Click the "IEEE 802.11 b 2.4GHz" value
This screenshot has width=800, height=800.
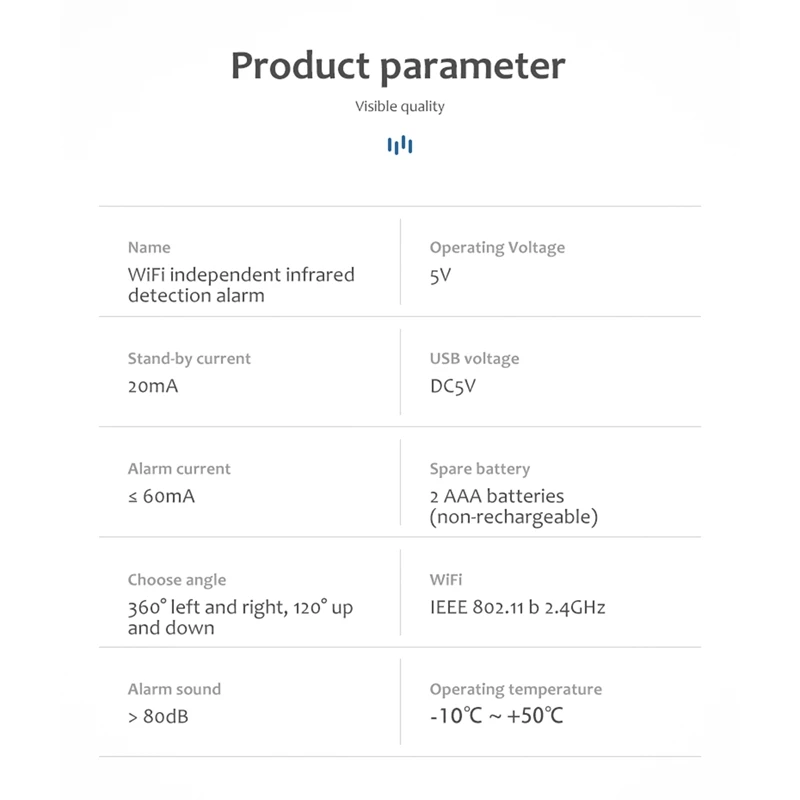(x=518, y=607)
